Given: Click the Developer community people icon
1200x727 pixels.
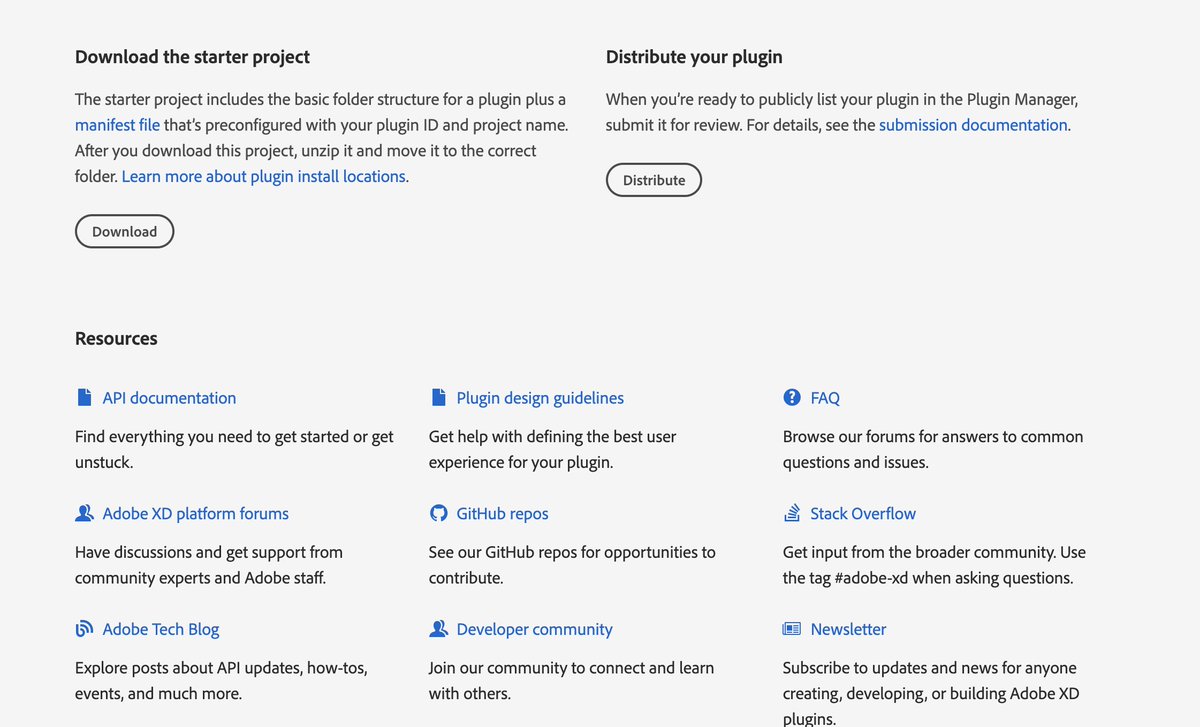Looking at the screenshot, I should pos(438,630).
